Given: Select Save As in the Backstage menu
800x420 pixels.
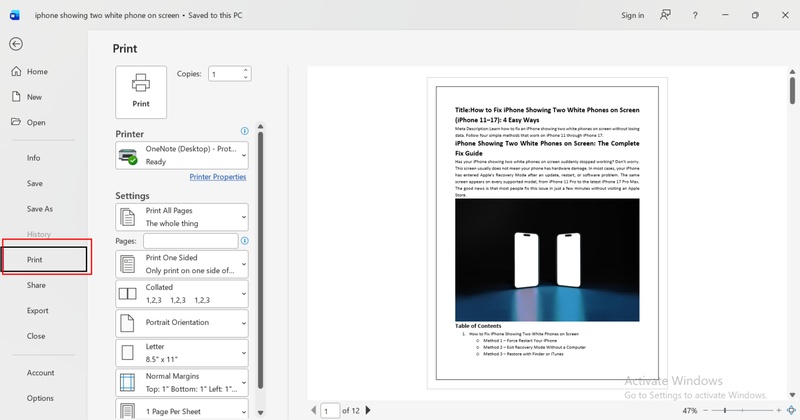Looking at the screenshot, I should click(40, 209).
